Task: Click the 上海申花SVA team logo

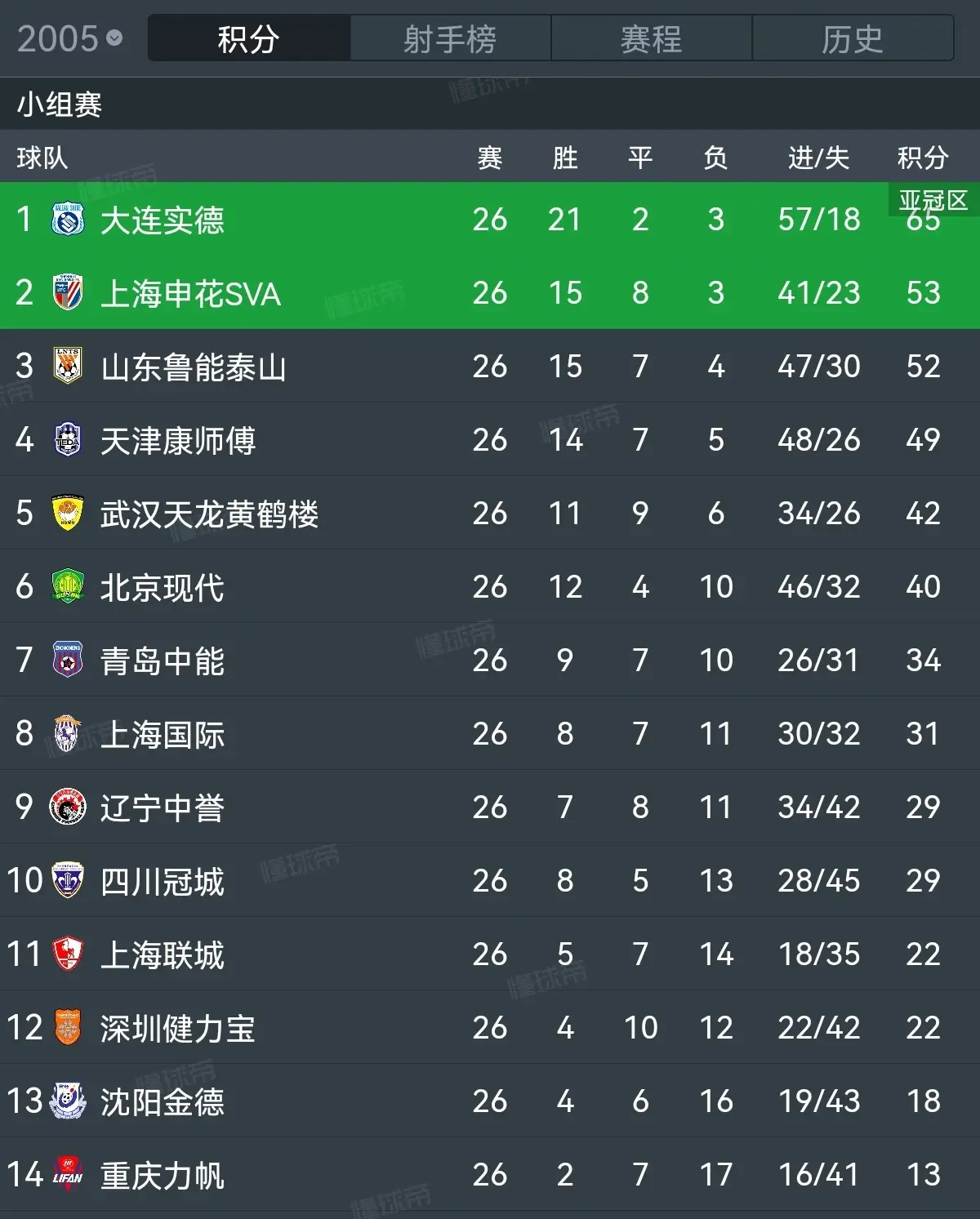Action: (x=68, y=293)
